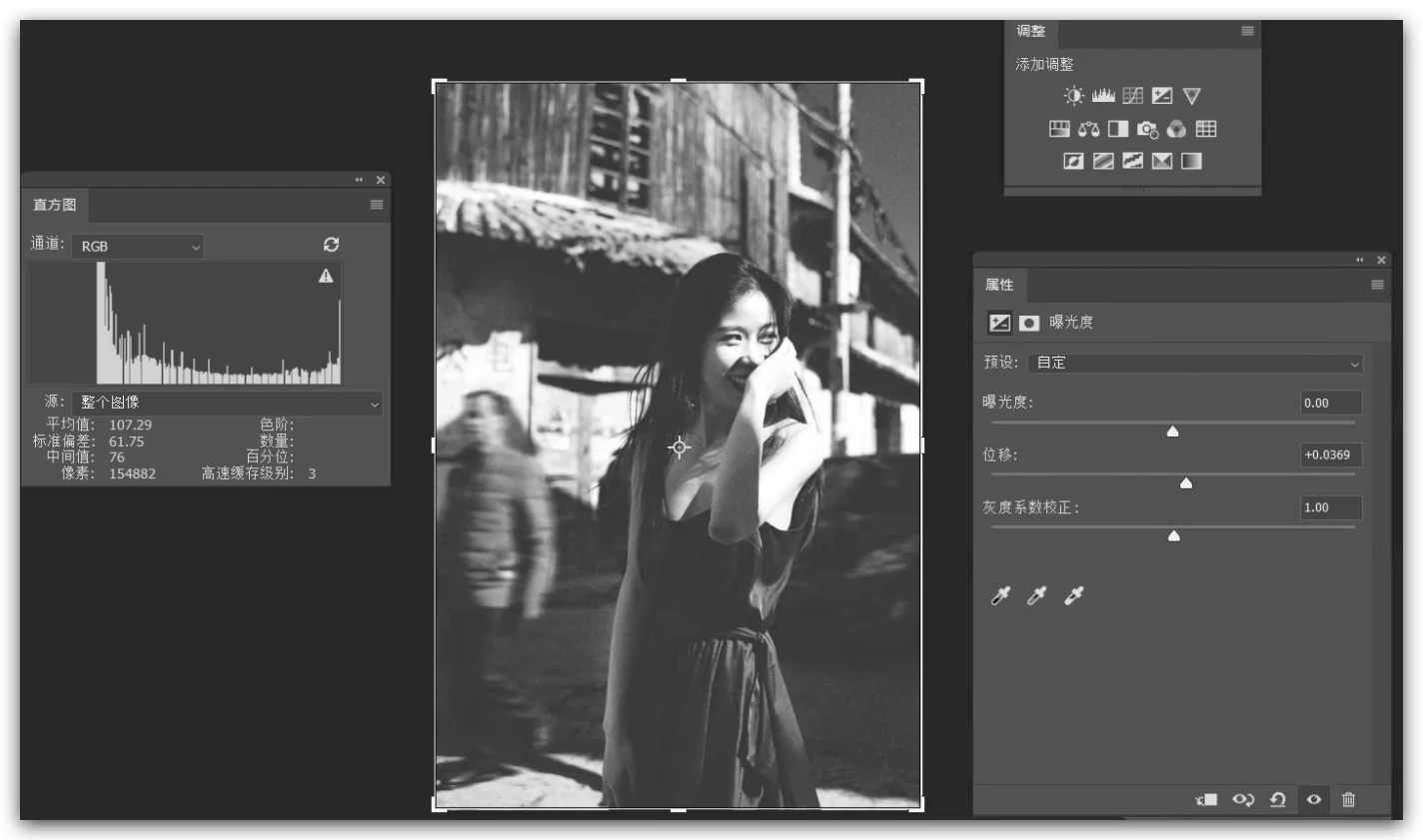This screenshot has height=840, width=1423.
Task: Add a Color Balance adjustment
Action: [x=1089, y=129]
